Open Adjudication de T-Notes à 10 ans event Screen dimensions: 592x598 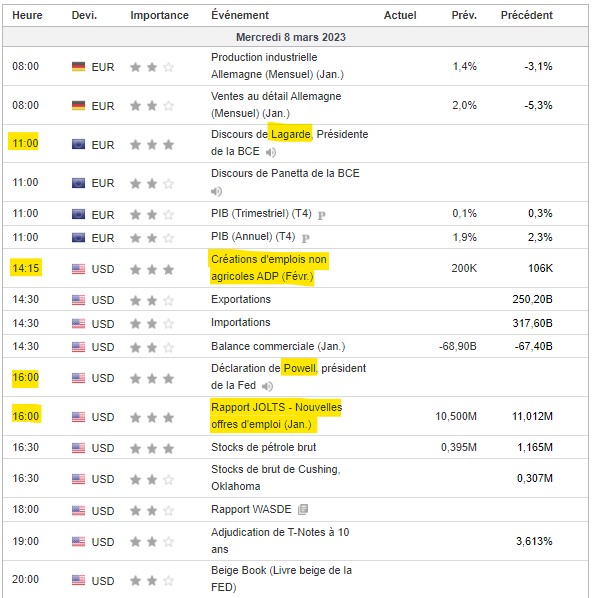[x=280, y=541]
